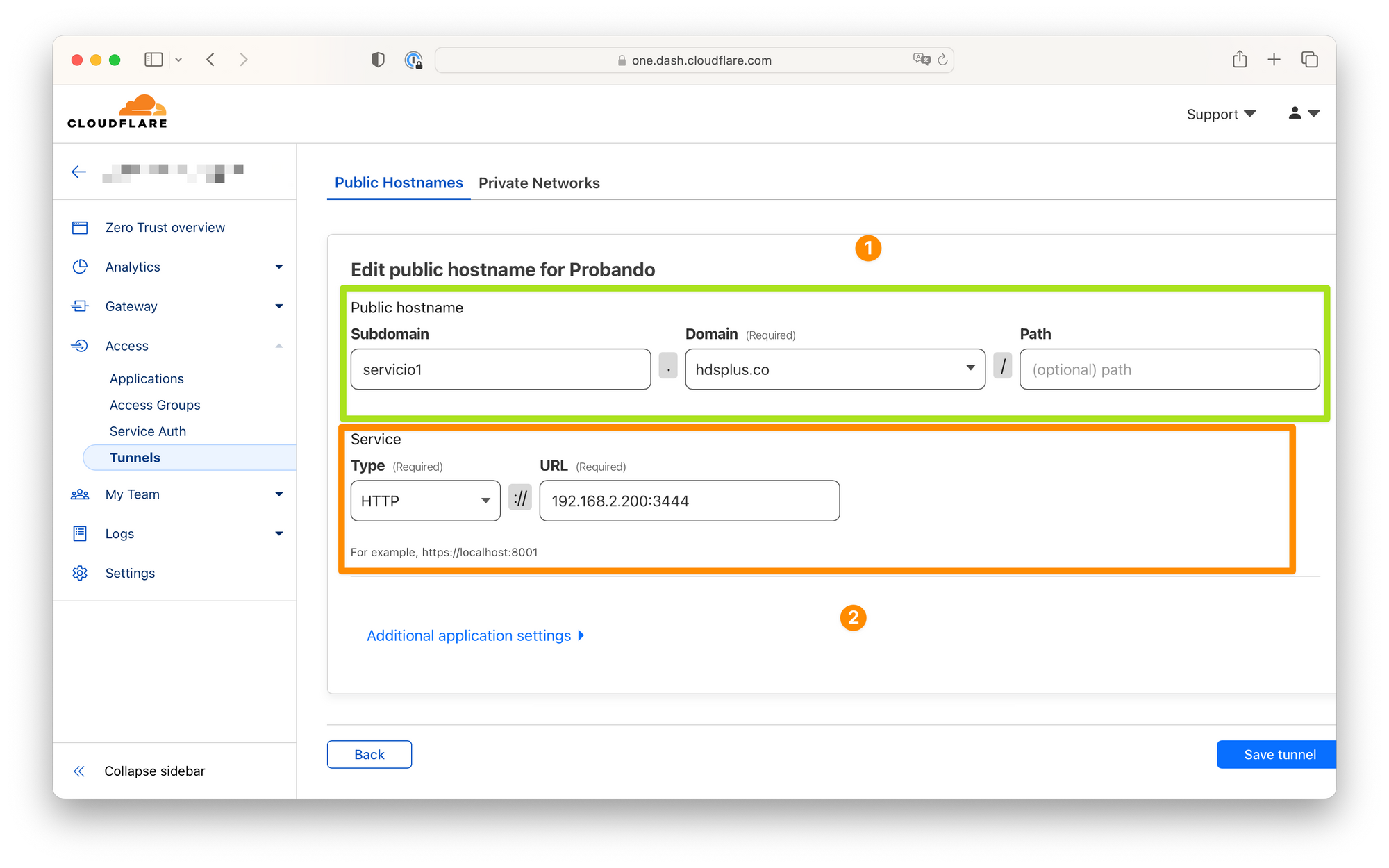Open Access Groups in sidebar
This screenshot has height=868, width=1389.
155,405
